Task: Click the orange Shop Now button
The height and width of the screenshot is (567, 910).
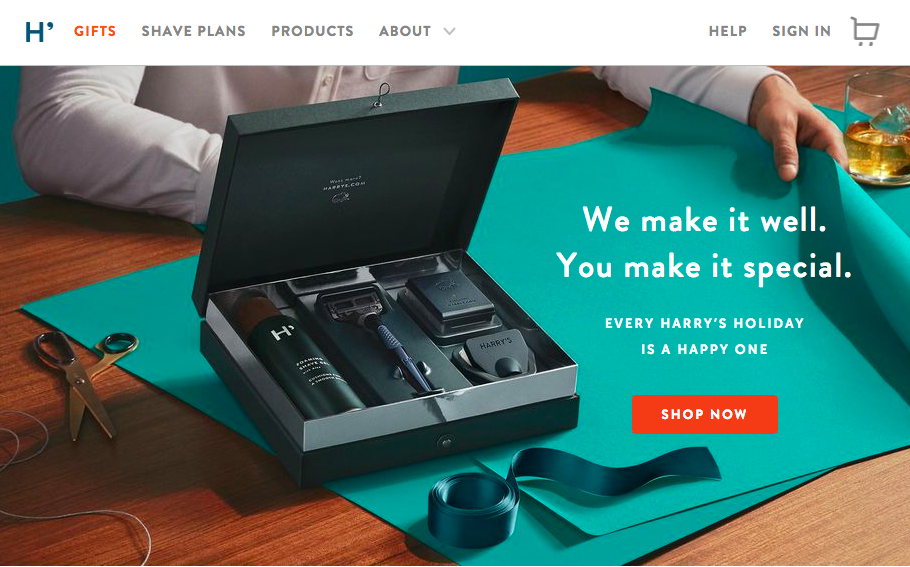Action: pos(705,414)
